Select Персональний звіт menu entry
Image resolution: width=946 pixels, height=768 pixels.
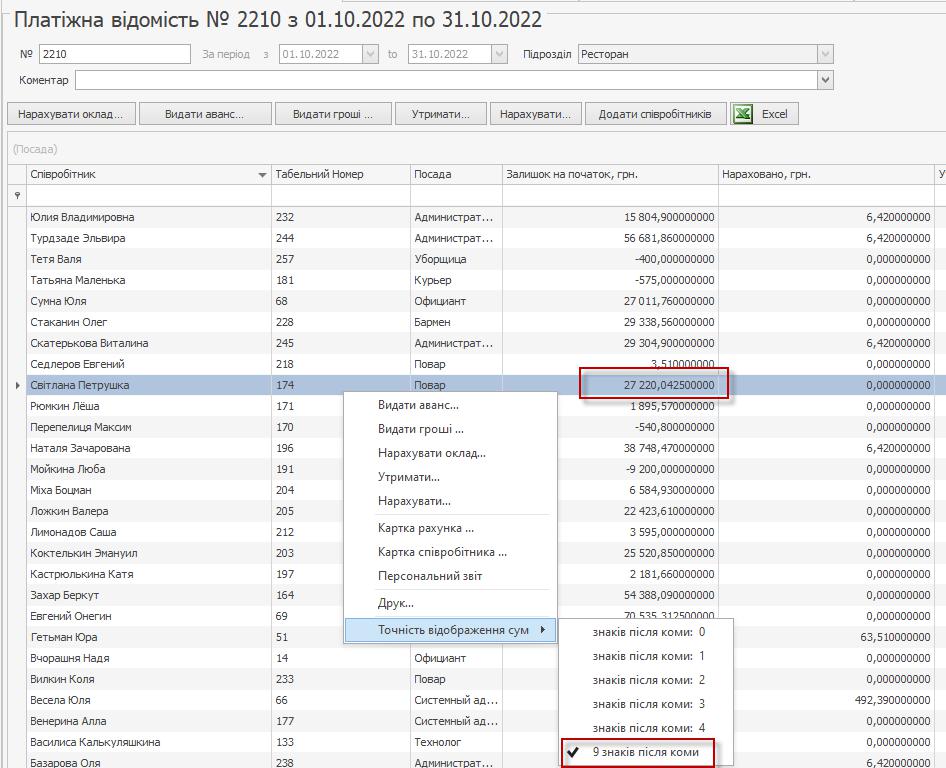point(429,576)
